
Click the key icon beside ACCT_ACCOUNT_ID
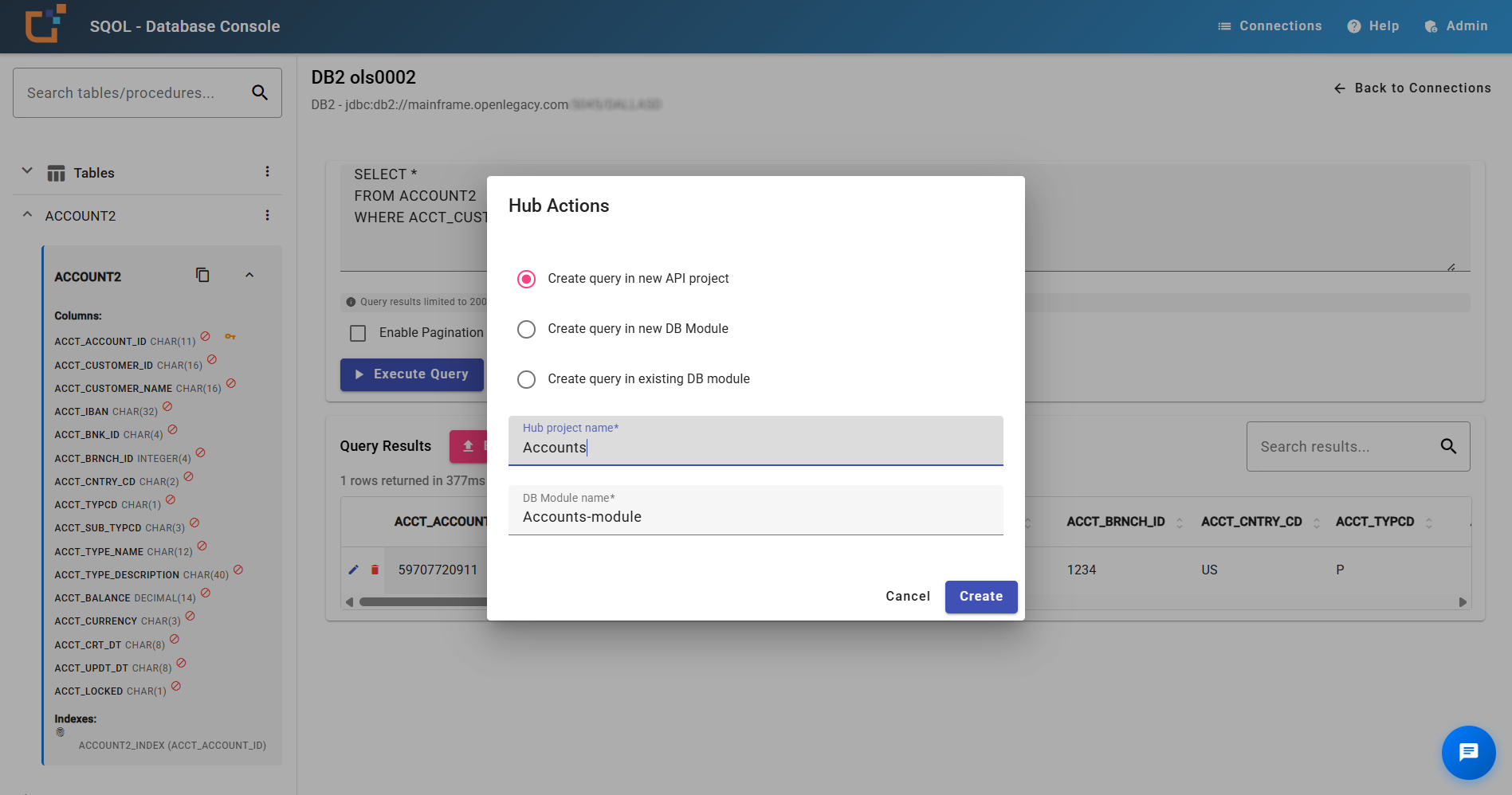230,338
